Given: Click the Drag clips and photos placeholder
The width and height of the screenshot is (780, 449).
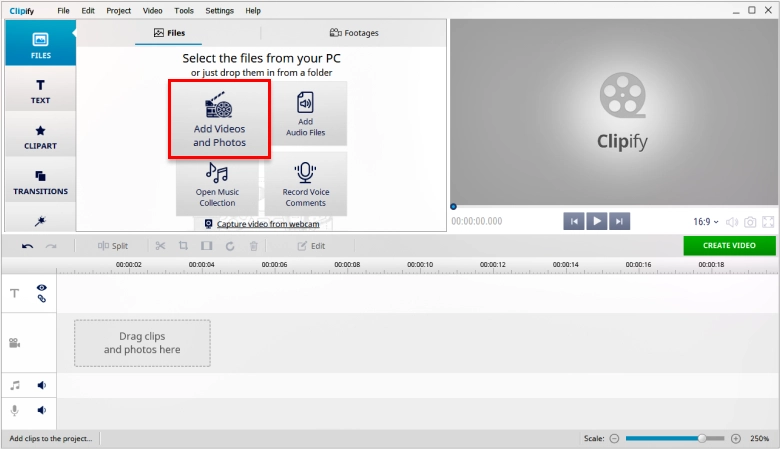Looking at the screenshot, I should tap(142, 343).
